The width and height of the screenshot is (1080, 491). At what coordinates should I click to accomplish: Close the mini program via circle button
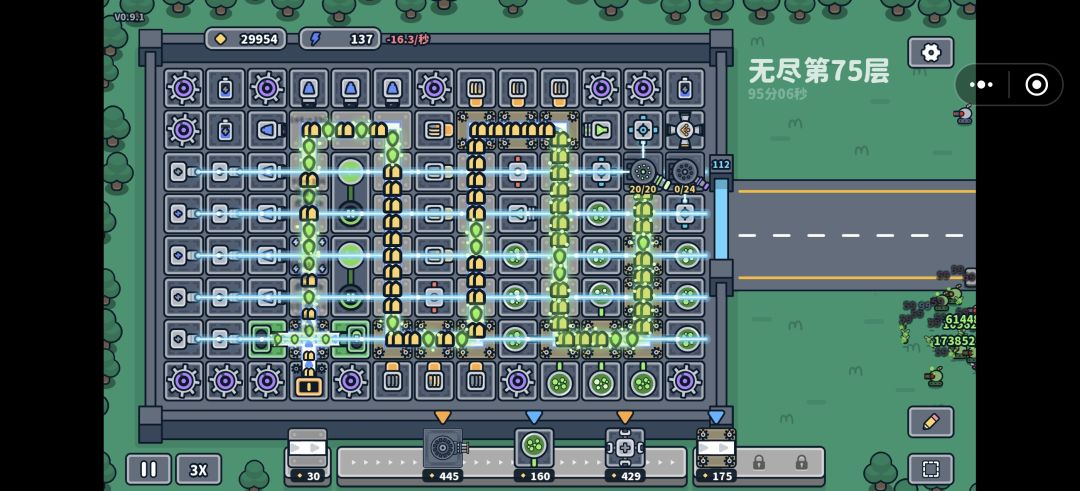click(1036, 85)
